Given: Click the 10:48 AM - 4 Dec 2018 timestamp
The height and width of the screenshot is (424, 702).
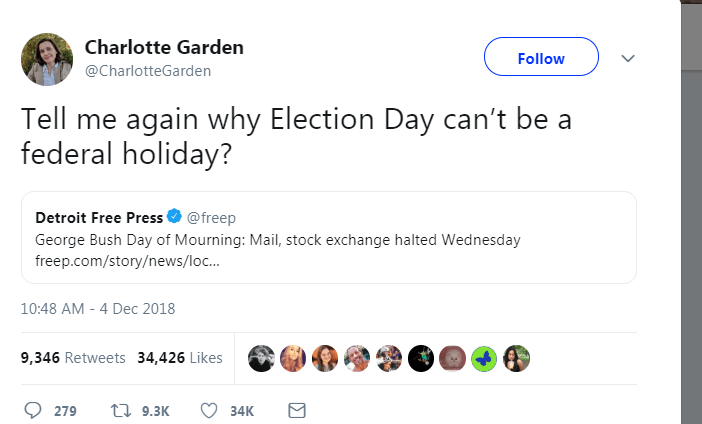Looking at the screenshot, I should point(98,308).
